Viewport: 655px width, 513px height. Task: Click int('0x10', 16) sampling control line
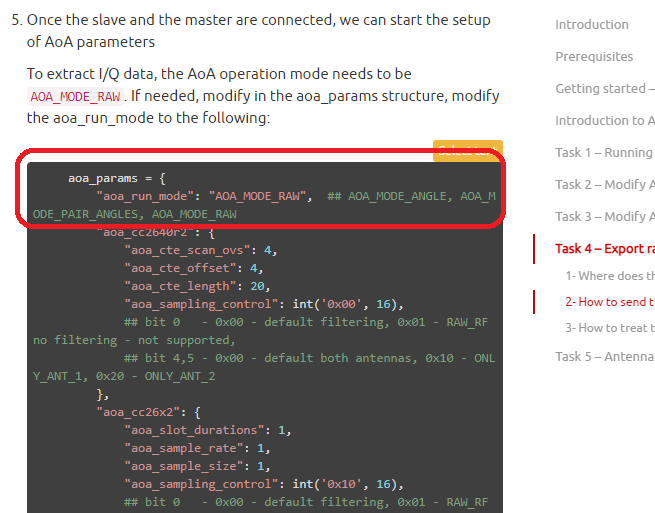264,484
